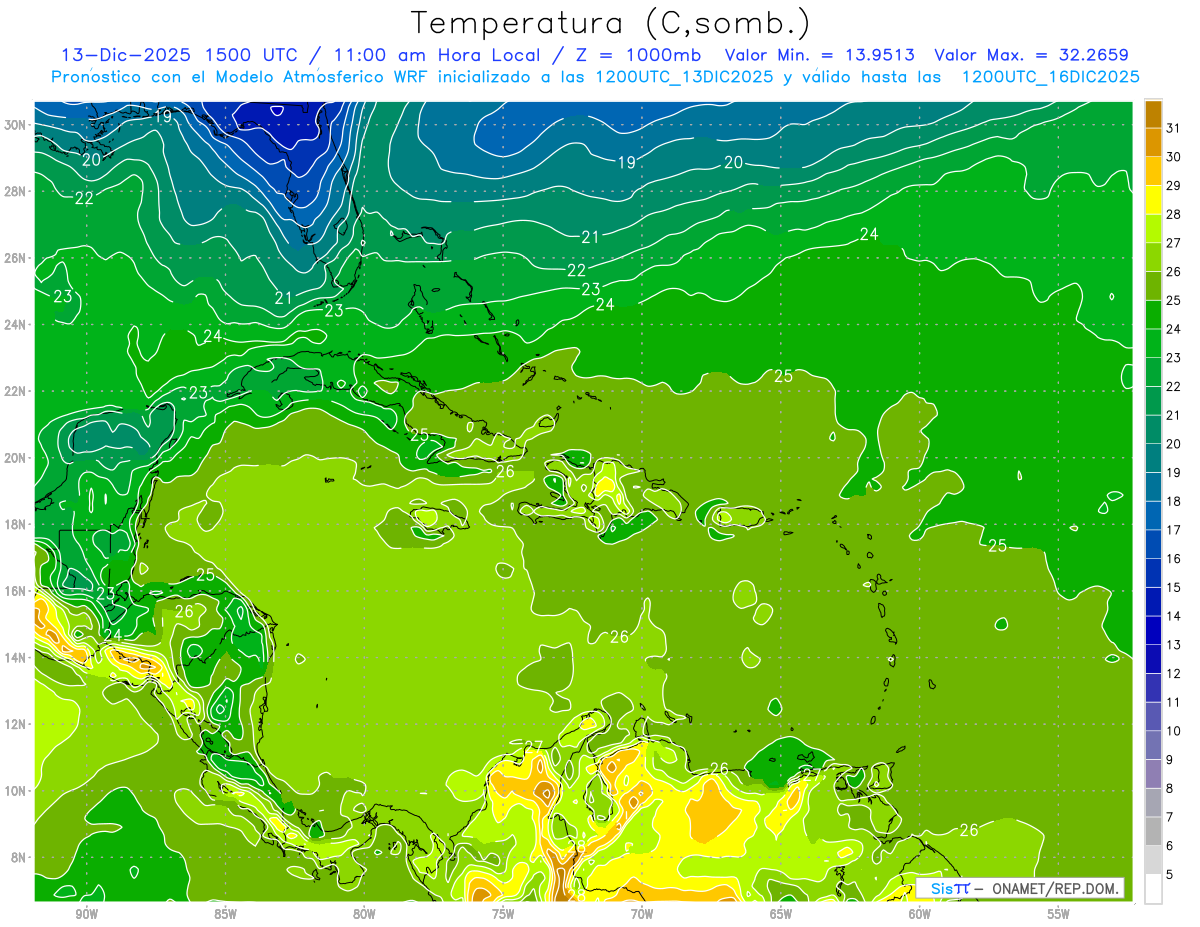This screenshot has height=927, width=1200.
Task: Click the legend scale value '17'
Action: [x=1173, y=530]
